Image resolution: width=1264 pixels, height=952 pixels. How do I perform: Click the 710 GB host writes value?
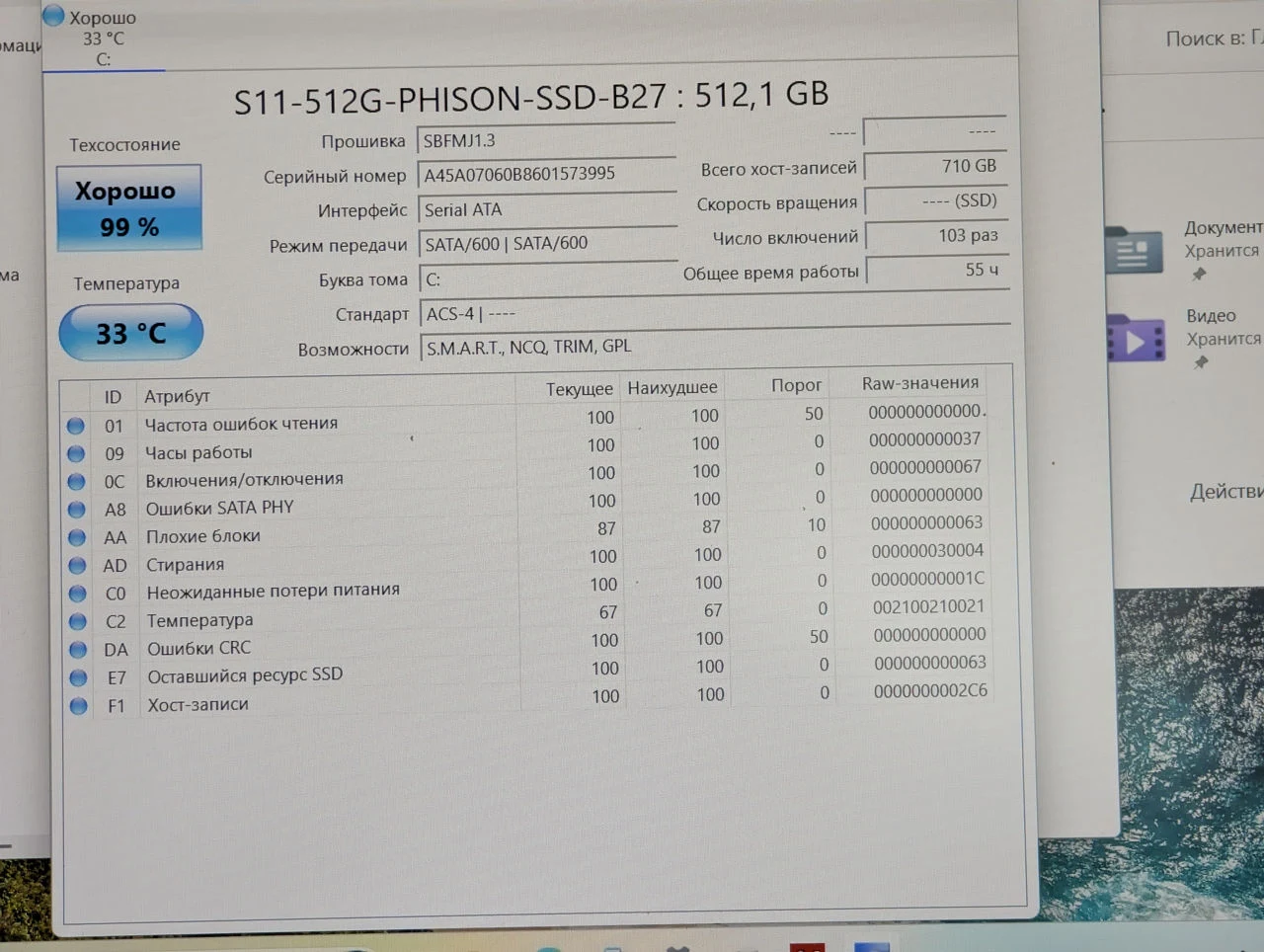(x=935, y=167)
